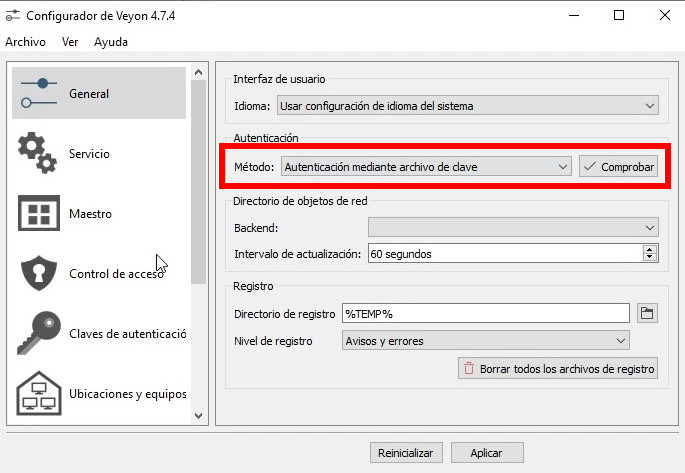Open the General settings sliders icon
Image resolution: width=685 pixels, height=473 pixels.
39,93
